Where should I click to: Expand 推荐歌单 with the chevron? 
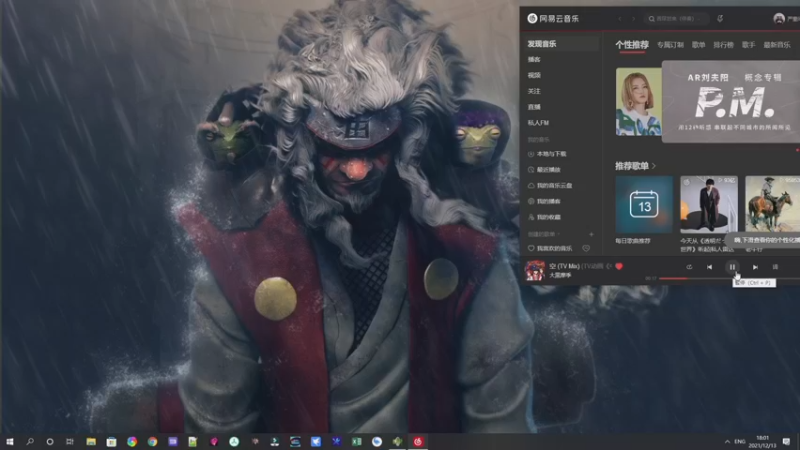(654, 166)
